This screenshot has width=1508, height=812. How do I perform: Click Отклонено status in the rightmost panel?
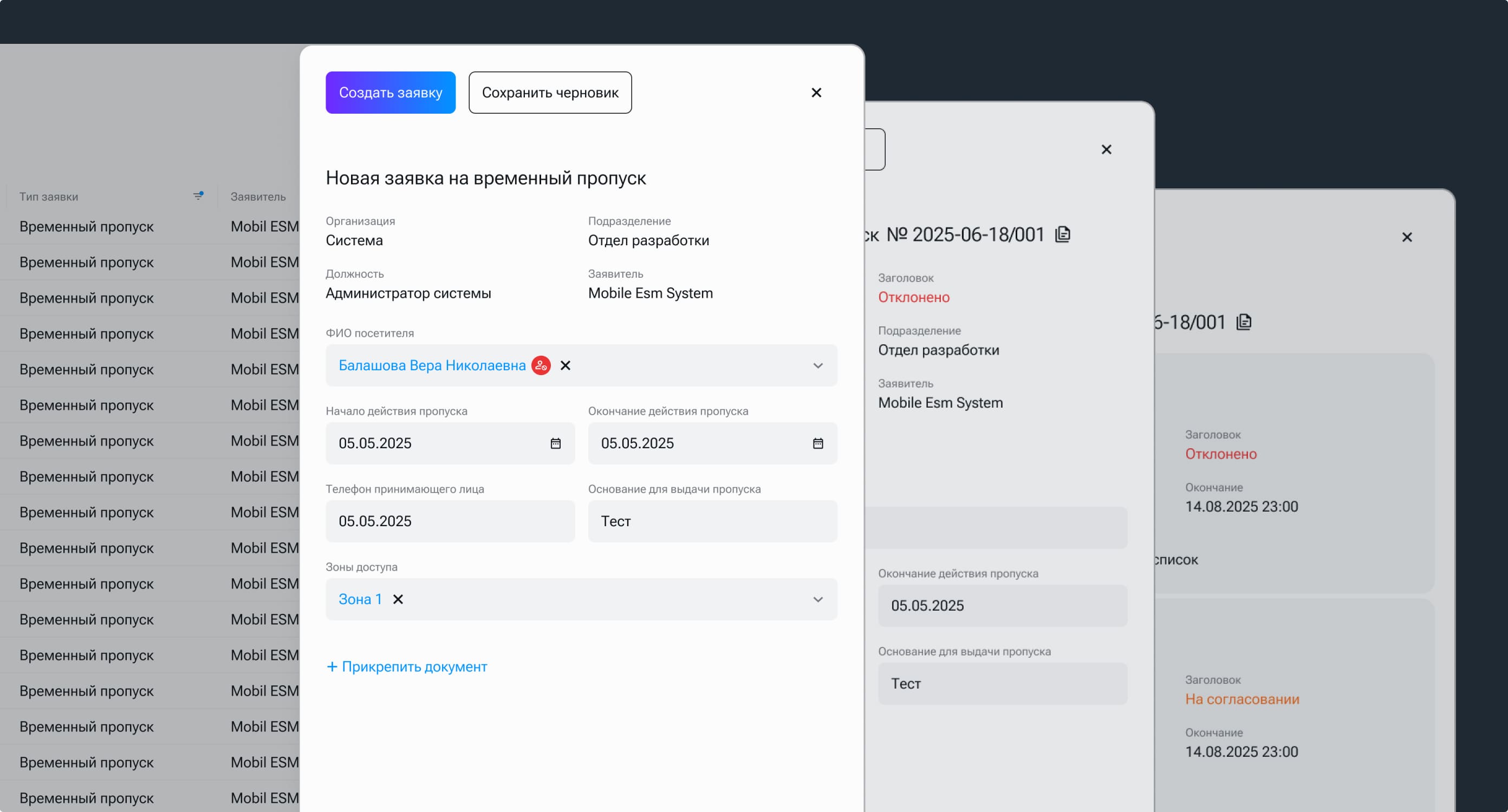pyautogui.click(x=1221, y=454)
